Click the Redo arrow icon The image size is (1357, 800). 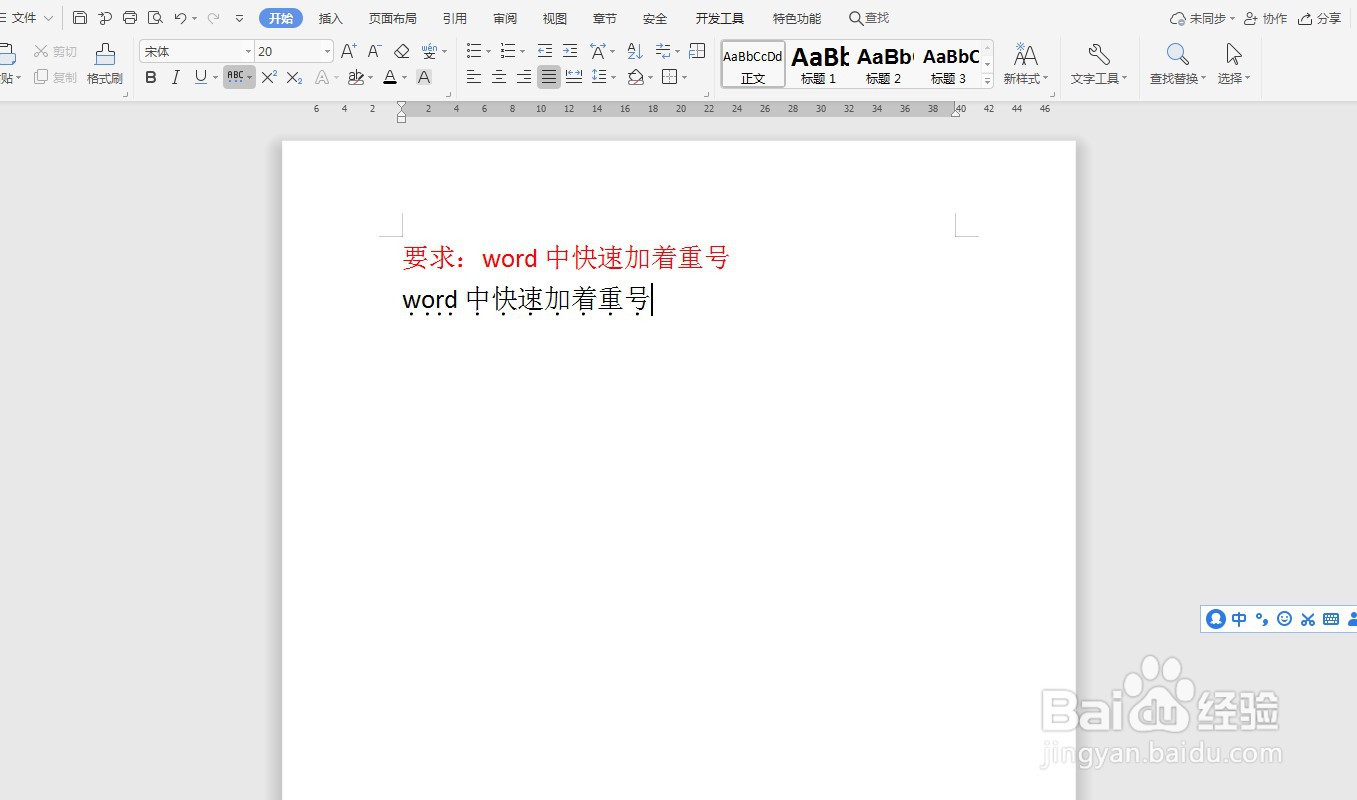tap(213, 18)
